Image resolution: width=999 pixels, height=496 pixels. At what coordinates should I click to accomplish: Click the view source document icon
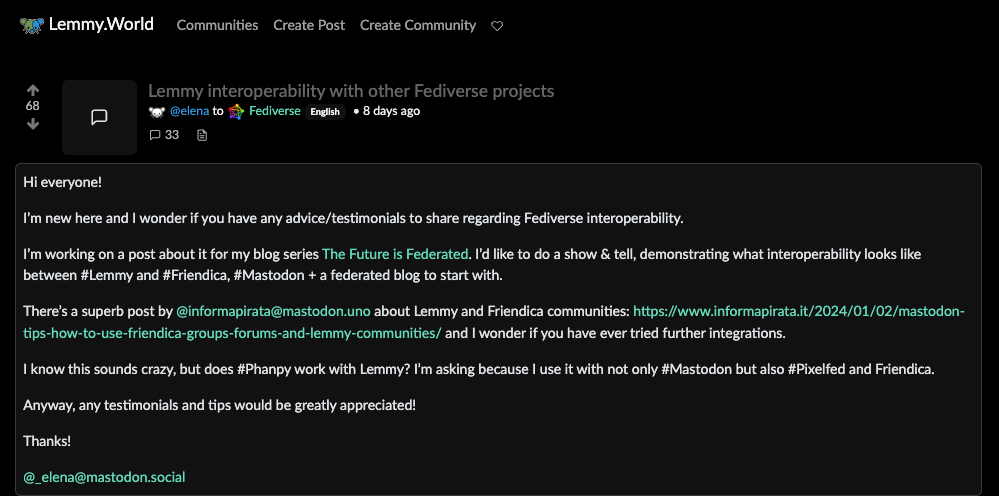pyautogui.click(x=202, y=135)
